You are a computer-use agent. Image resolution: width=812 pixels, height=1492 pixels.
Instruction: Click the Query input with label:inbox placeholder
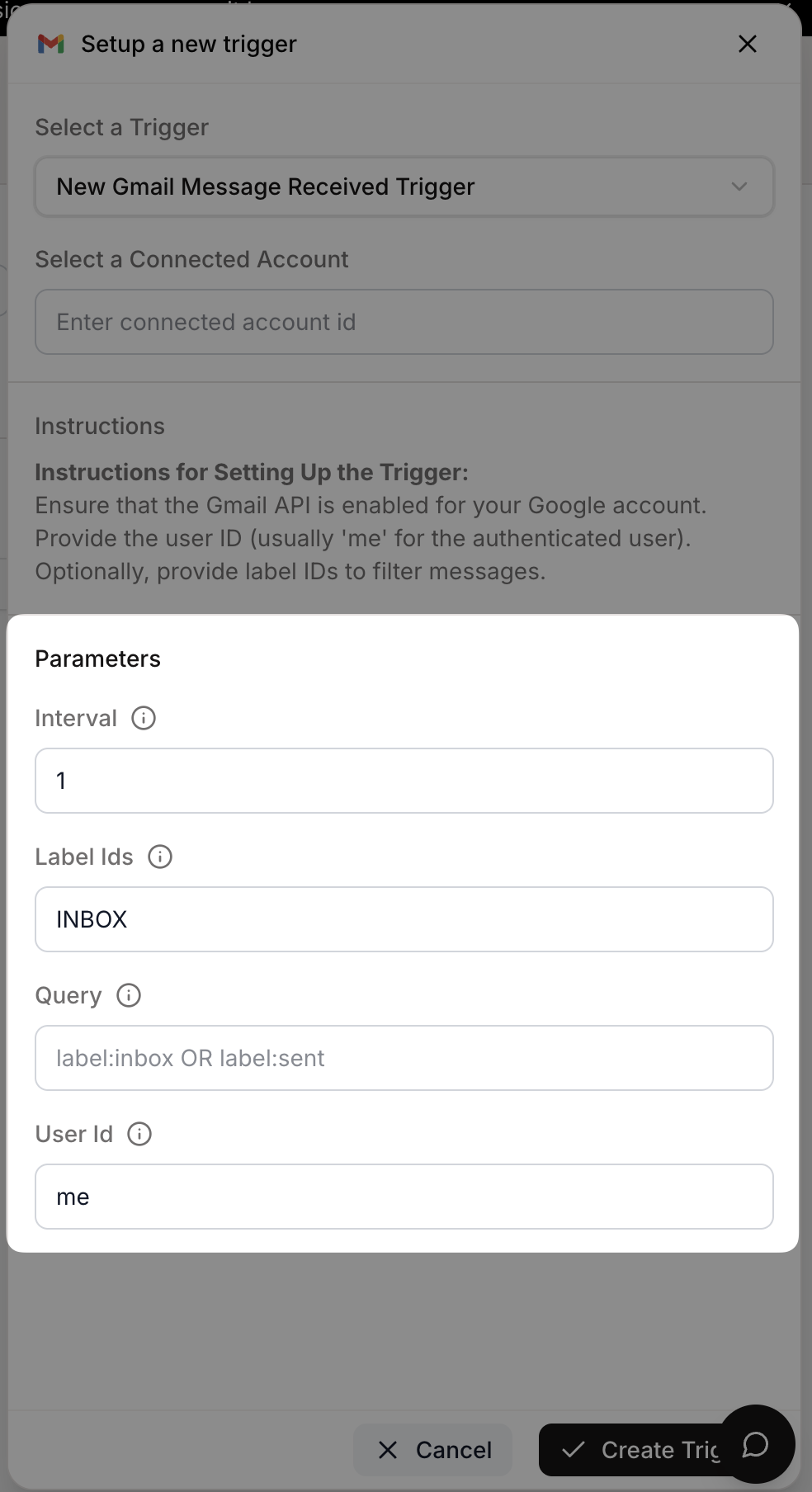click(404, 1058)
